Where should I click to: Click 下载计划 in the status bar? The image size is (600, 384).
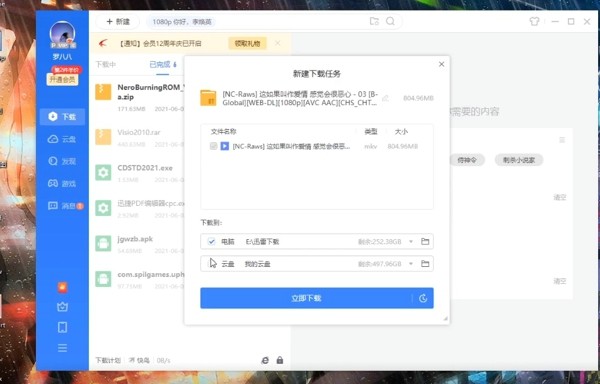tap(108, 360)
